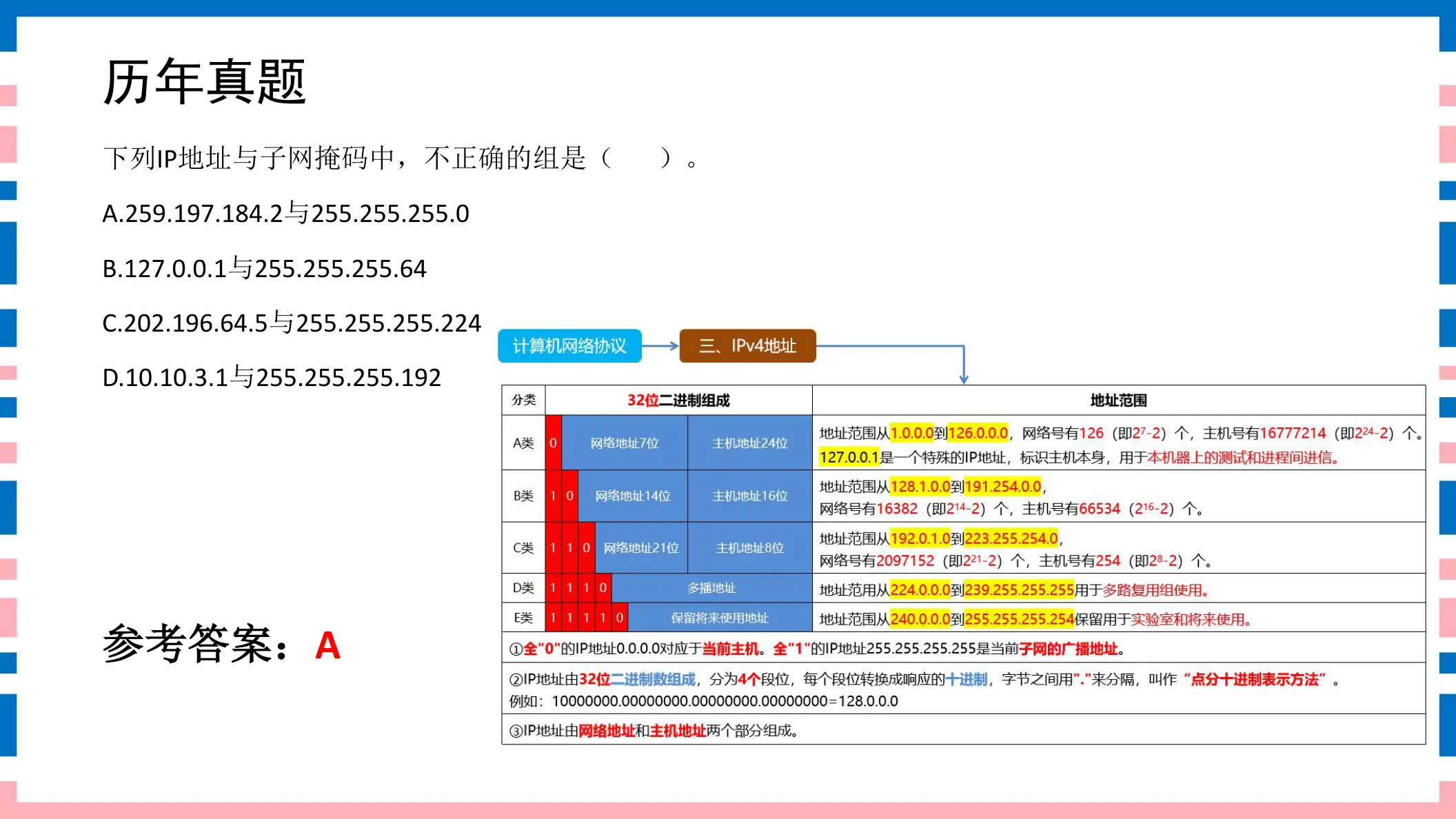The image size is (1456, 819).
Task: Click the 32位二进制组成 header
Action: (x=678, y=401)
